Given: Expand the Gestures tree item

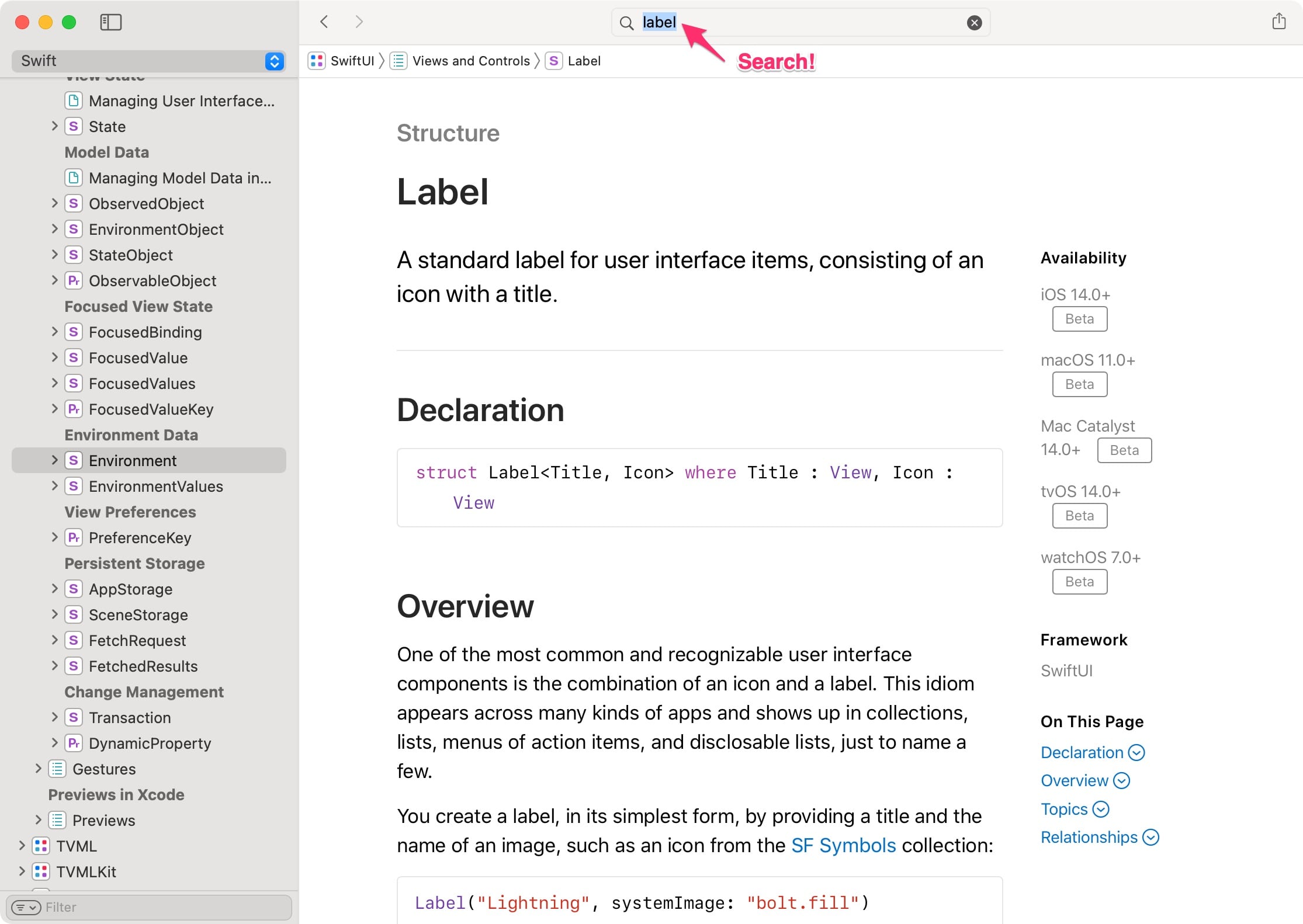Looking at the screenshot, I should click(39, 769).
